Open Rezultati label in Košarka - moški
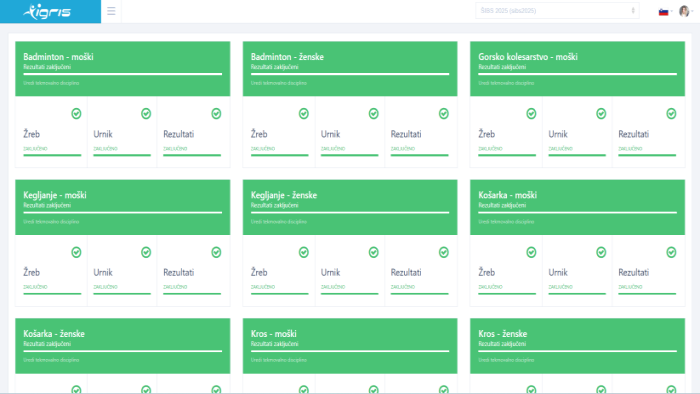 coord(633,272)
